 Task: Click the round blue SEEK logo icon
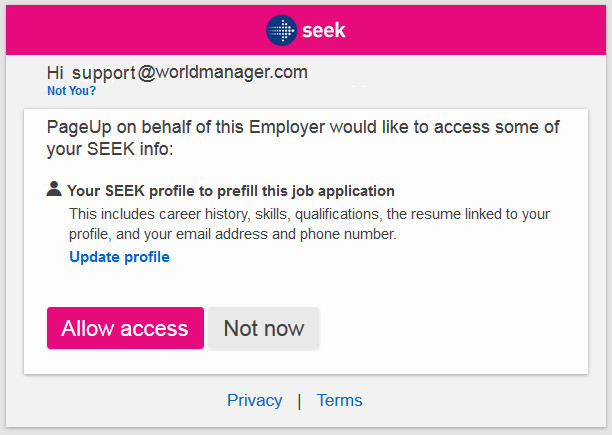[281, 30]
